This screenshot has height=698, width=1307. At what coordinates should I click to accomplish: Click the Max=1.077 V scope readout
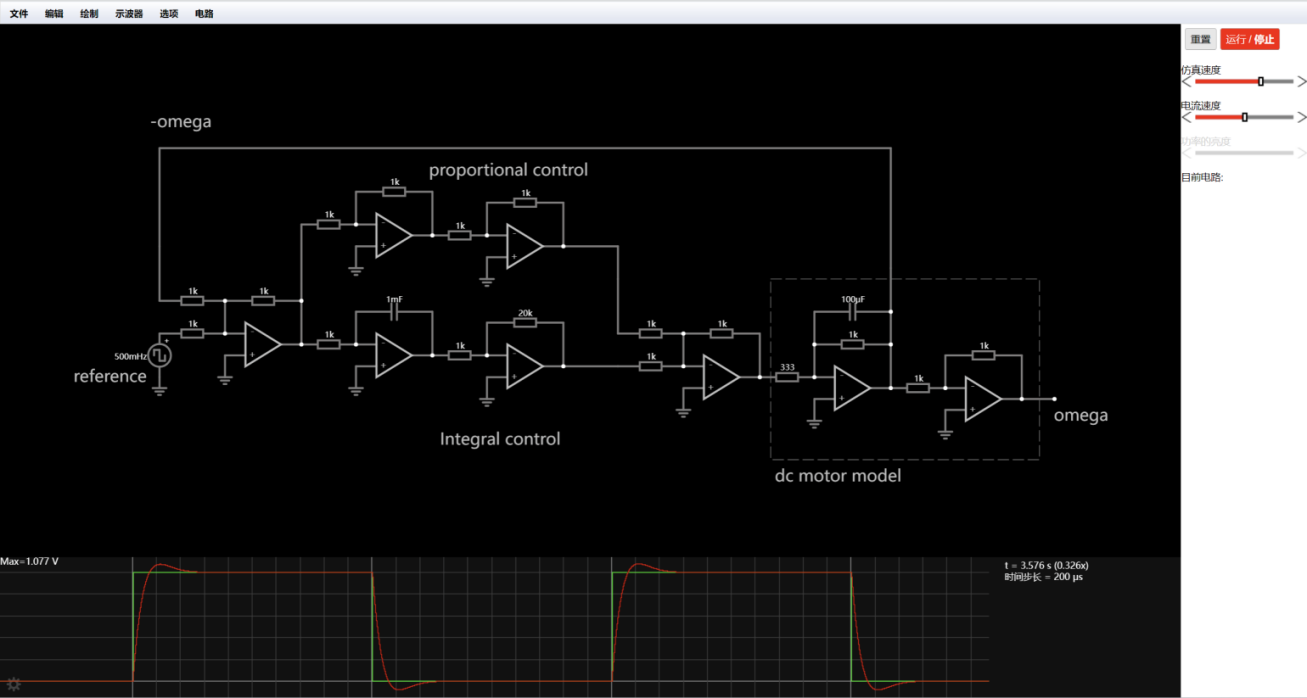tap(29, 562)
